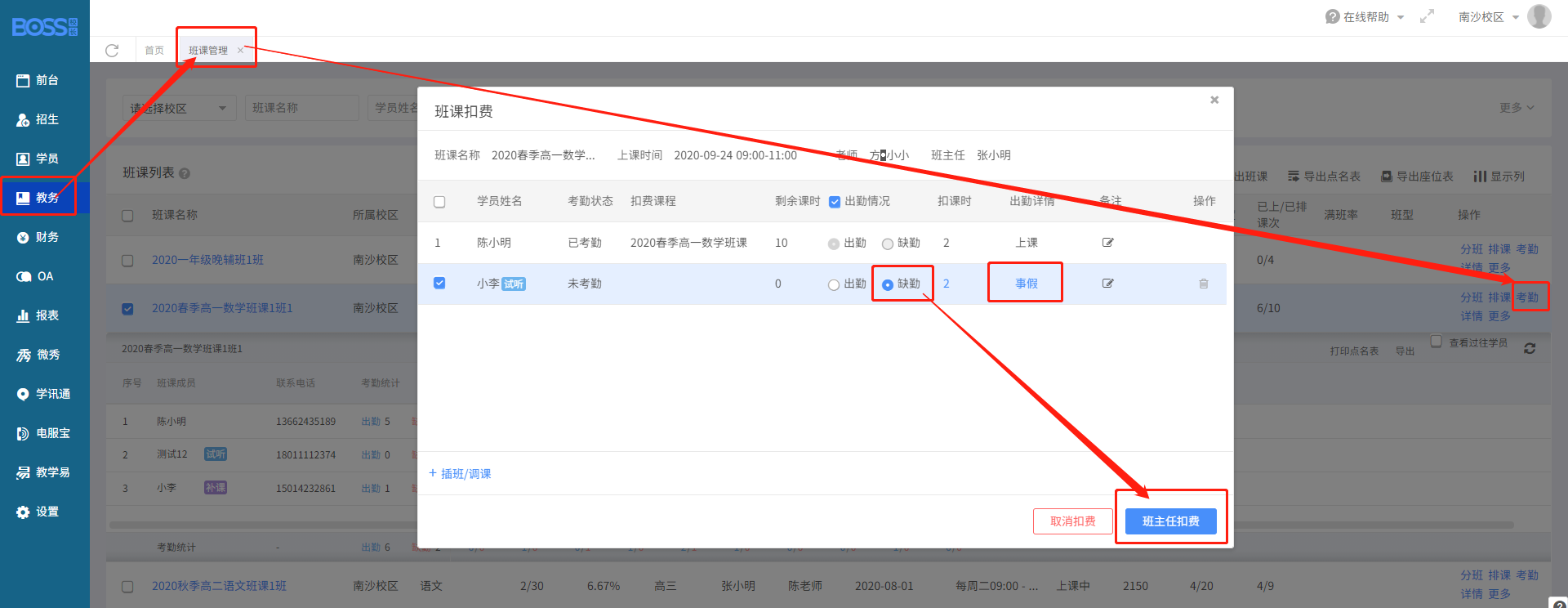
Task: Toggle fullscreen mode icon
Action: tap(1427, 16)
